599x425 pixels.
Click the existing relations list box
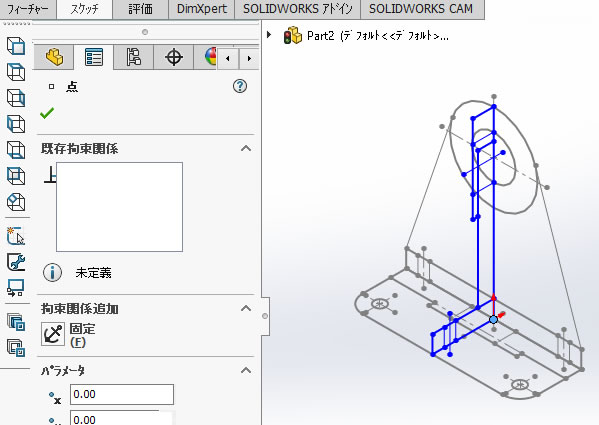(x=120, y=207)
